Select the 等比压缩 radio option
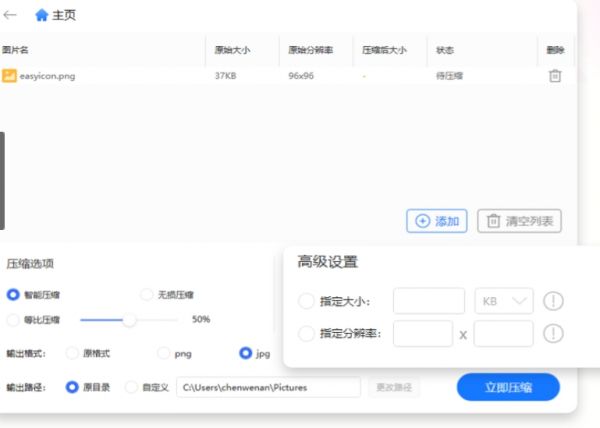 click(13, 320)
